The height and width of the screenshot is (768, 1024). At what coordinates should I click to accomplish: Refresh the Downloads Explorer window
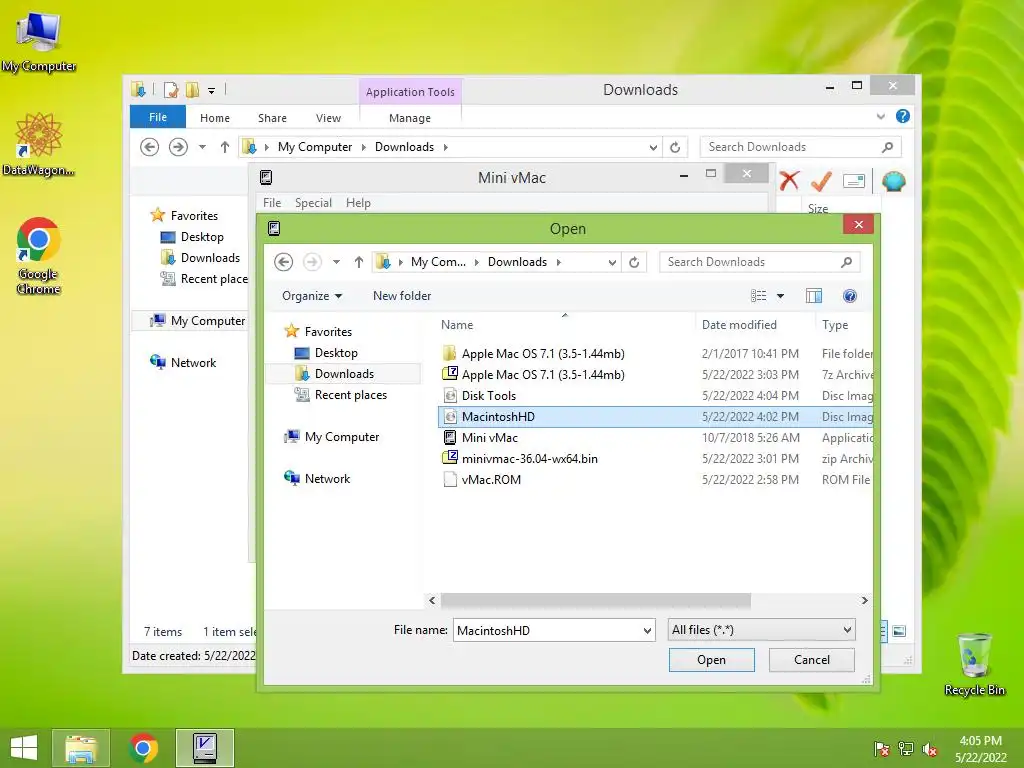[675, 147]
